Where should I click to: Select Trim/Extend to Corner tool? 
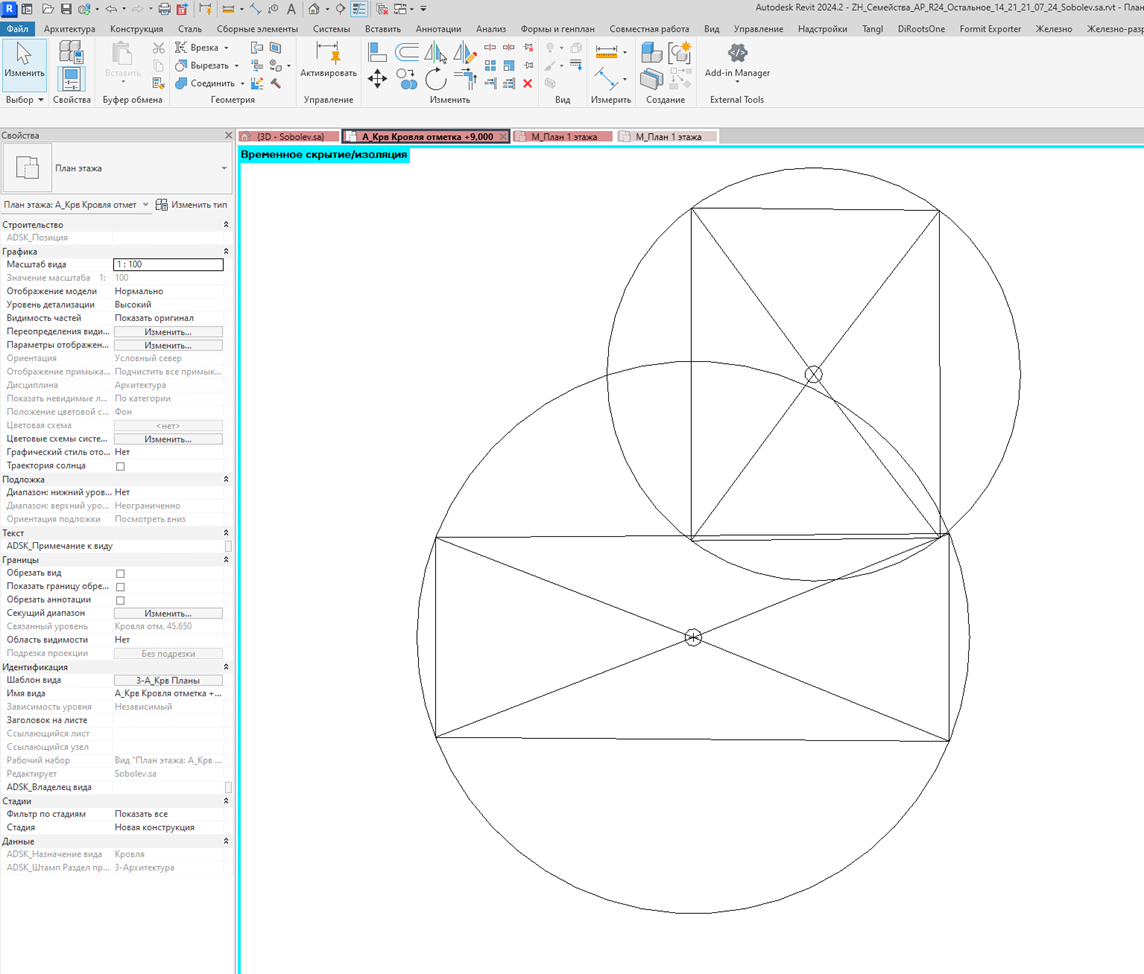point(464,77)
